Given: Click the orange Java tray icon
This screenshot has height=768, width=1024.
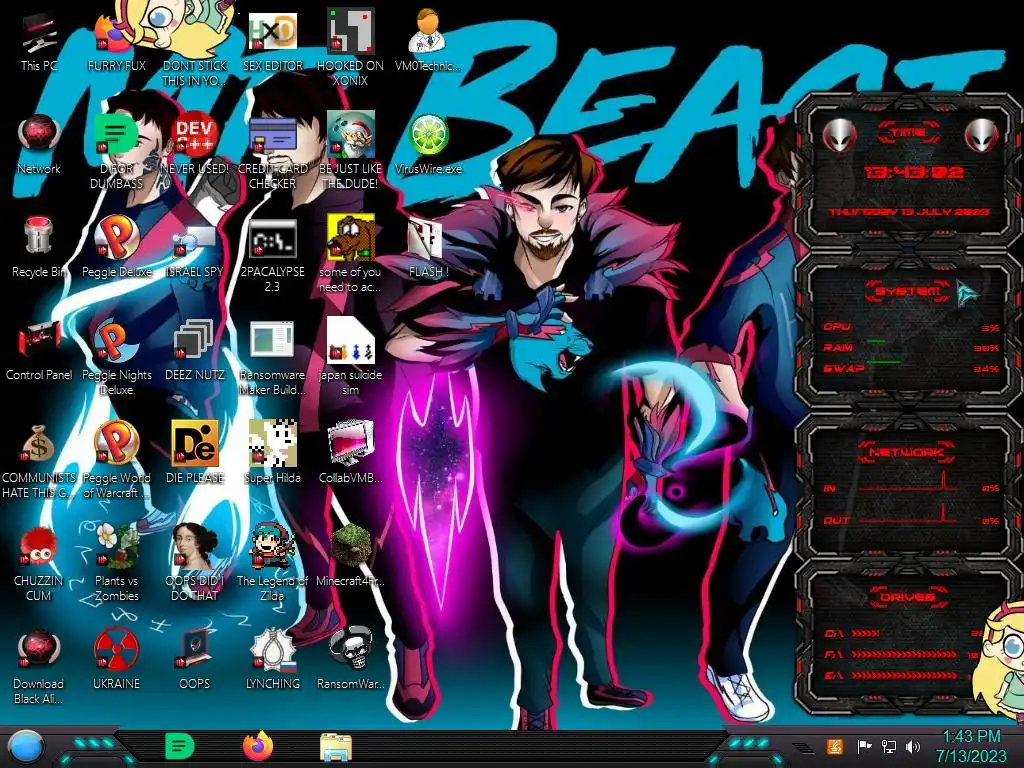Looking at the screenshot, I should (834, 746).
